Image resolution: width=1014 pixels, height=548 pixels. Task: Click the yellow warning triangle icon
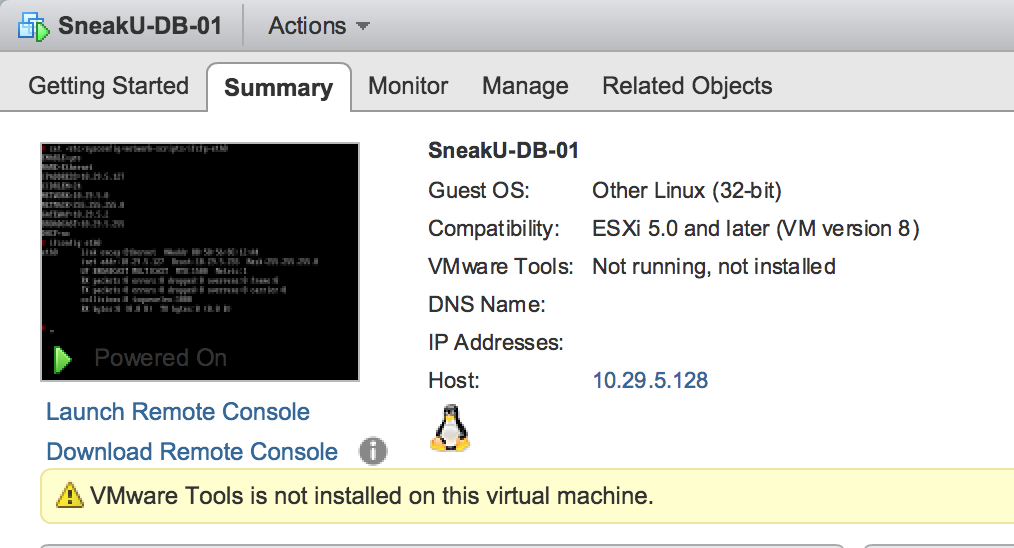(x=69, y=496)
